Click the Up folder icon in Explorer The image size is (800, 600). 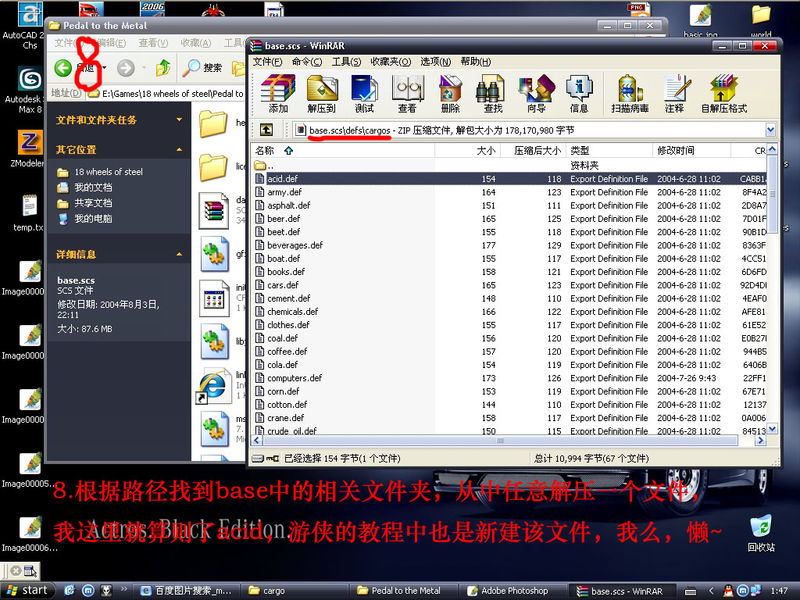coord(163,67)
